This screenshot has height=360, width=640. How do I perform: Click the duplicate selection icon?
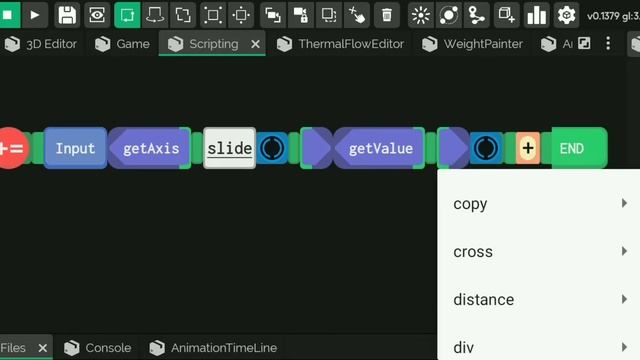point(329,15)
